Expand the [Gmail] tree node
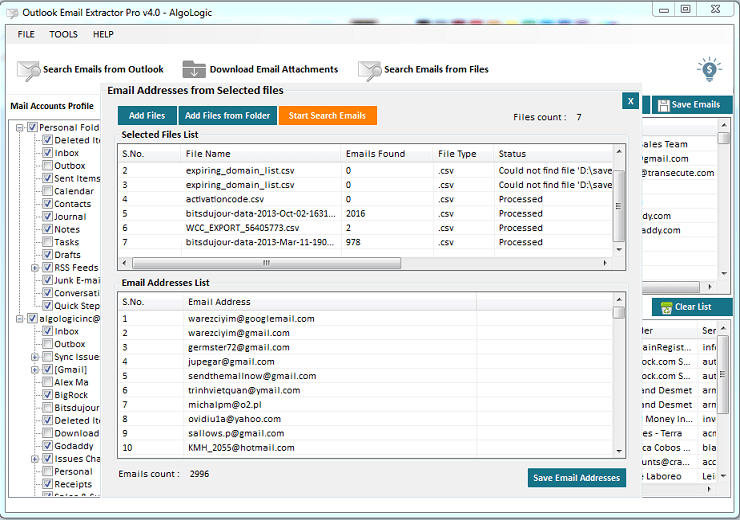The height and width of the screenshot is (520, 740). pyautogui.click(x=35, y=370)
